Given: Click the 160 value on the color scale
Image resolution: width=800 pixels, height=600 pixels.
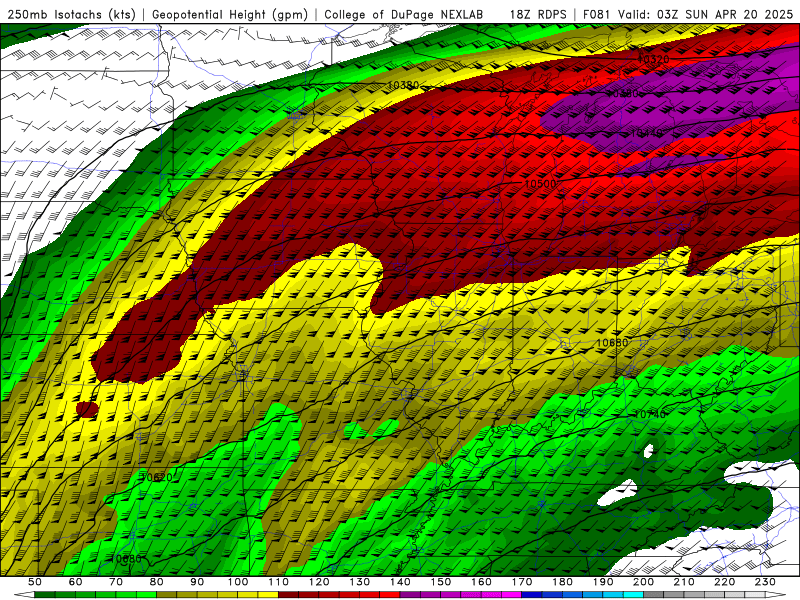Looking at the screenshot, I should click(x=481, y=582).
